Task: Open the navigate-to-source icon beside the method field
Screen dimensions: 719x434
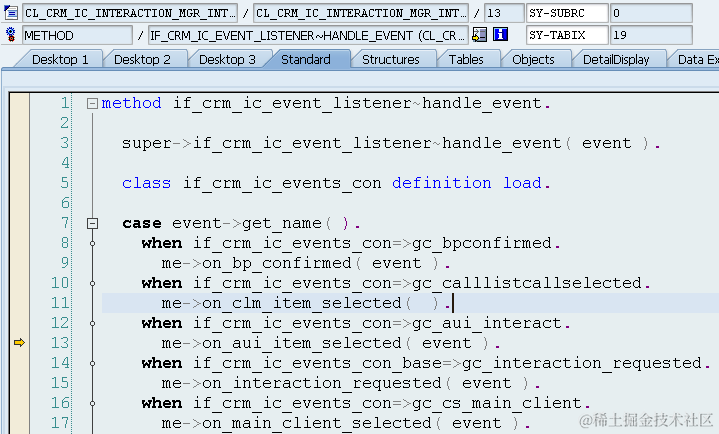Action: click(x=479, y=35)
